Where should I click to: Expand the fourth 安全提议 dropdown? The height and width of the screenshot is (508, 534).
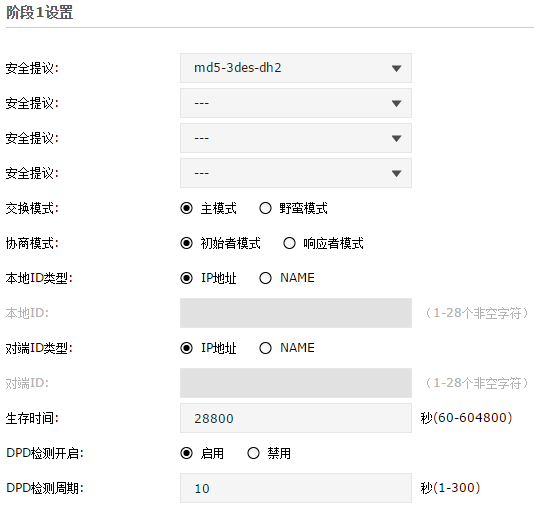(x=296, y=173)
